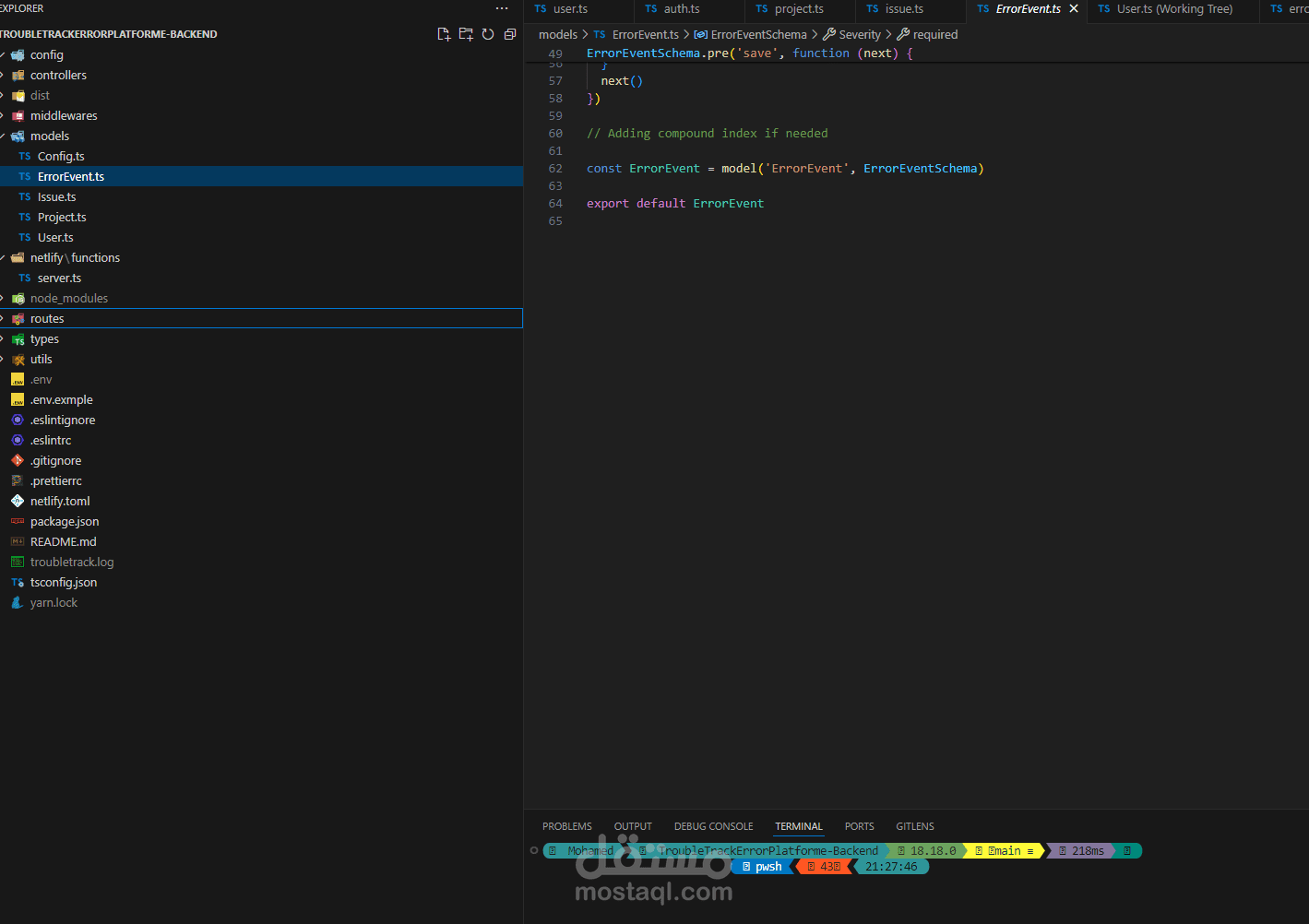Open Issue.ts in the models folder
Image resolution: width=1309 pixels, height=924 pixels.
coord(261,196)
